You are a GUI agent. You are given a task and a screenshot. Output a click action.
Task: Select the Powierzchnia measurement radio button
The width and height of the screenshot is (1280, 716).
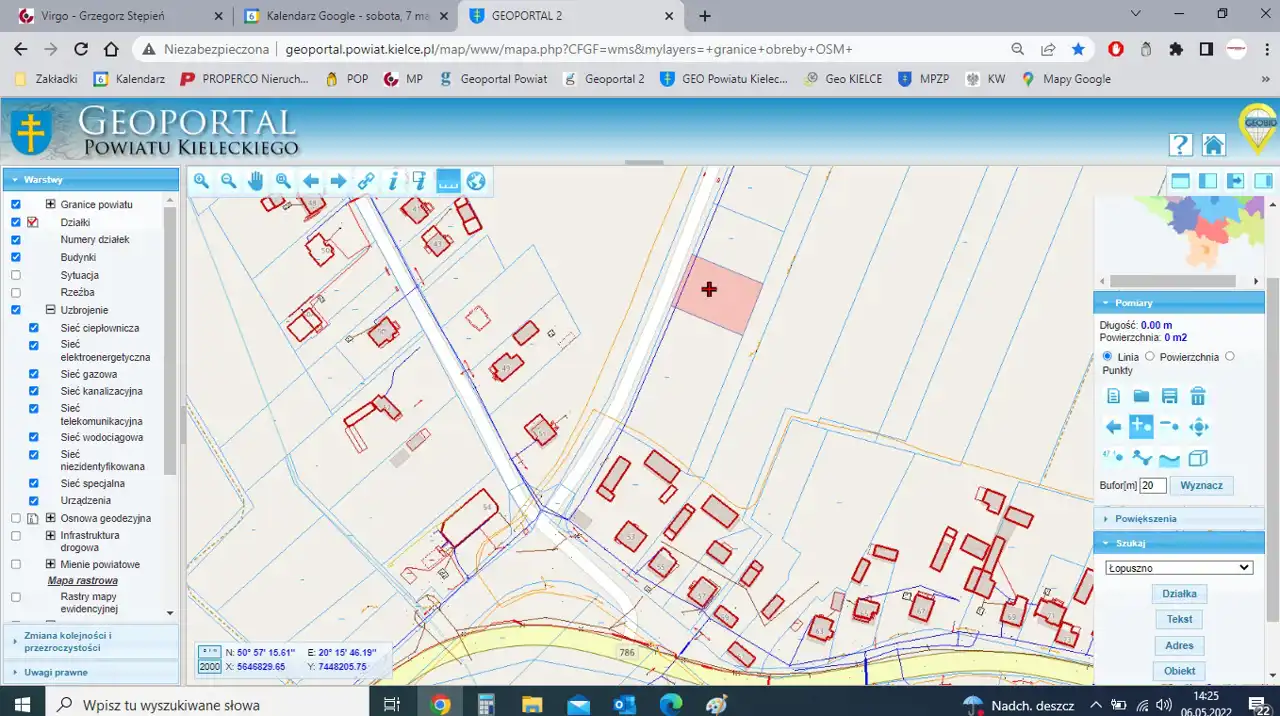tap(1150, 357)
